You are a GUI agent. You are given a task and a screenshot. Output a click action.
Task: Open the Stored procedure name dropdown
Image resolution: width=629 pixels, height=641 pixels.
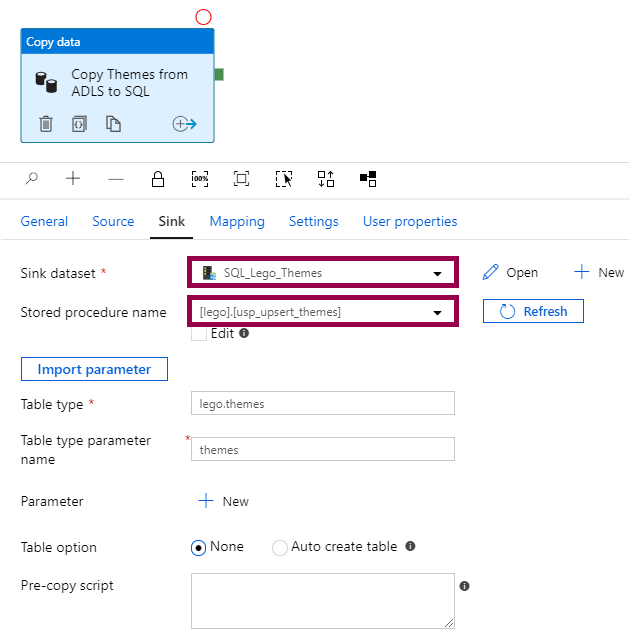pos(437,312)
